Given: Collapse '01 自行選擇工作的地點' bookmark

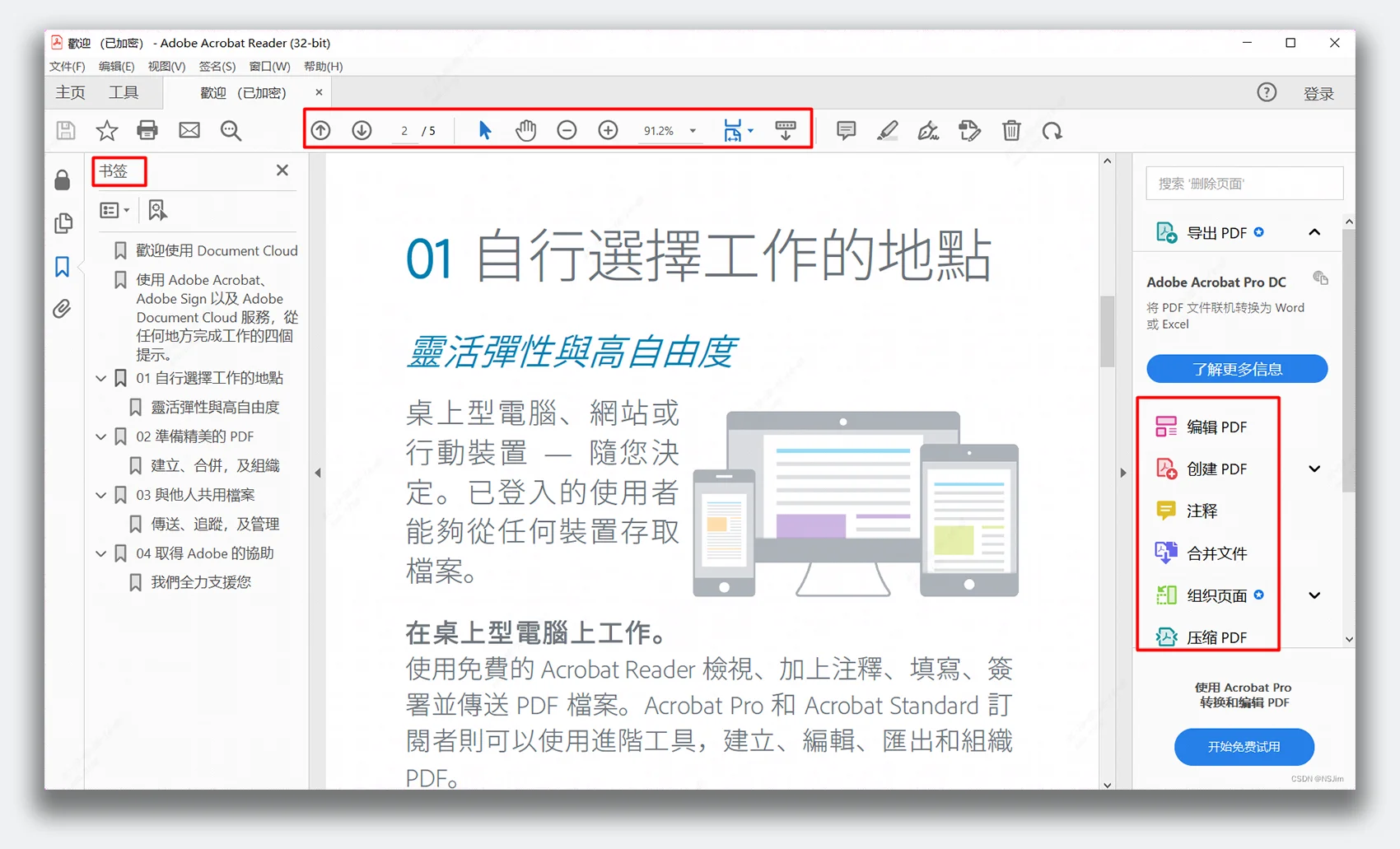Looking at the screenshot, I should pos(101,378).
